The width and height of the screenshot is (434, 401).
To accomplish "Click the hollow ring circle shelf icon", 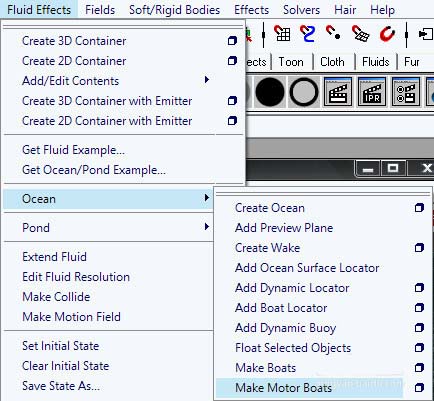I will pos(304,92).
